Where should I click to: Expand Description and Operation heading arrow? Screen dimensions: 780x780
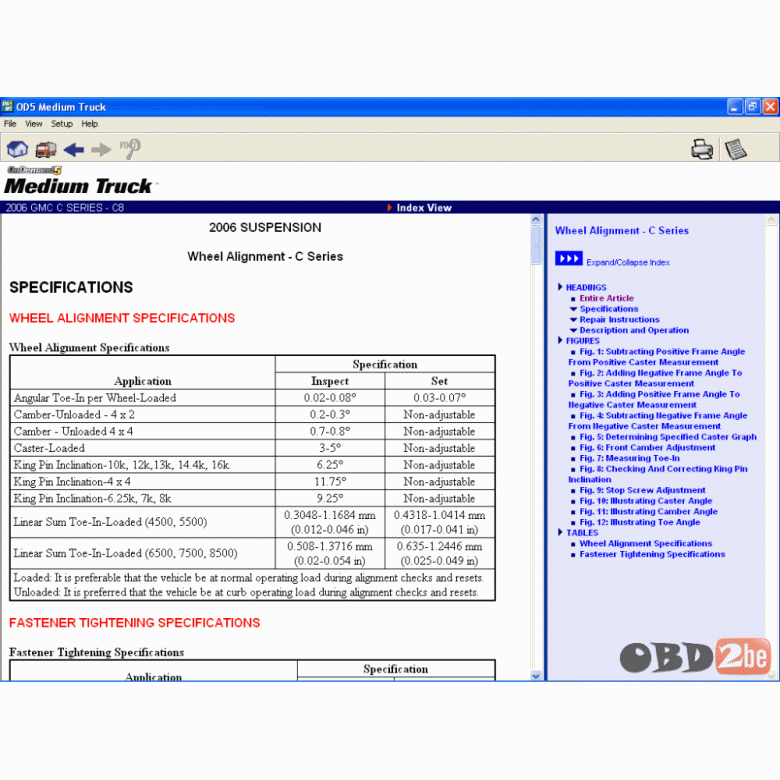click(x=573, y=330)
